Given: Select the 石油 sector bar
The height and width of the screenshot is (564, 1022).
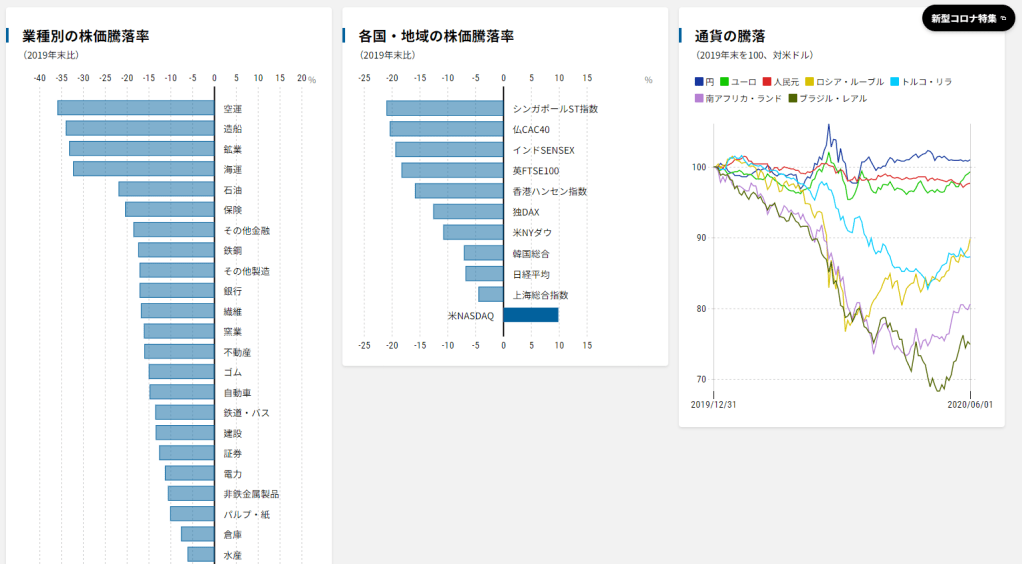Looking at the screenshot, I should coord(166,189).
